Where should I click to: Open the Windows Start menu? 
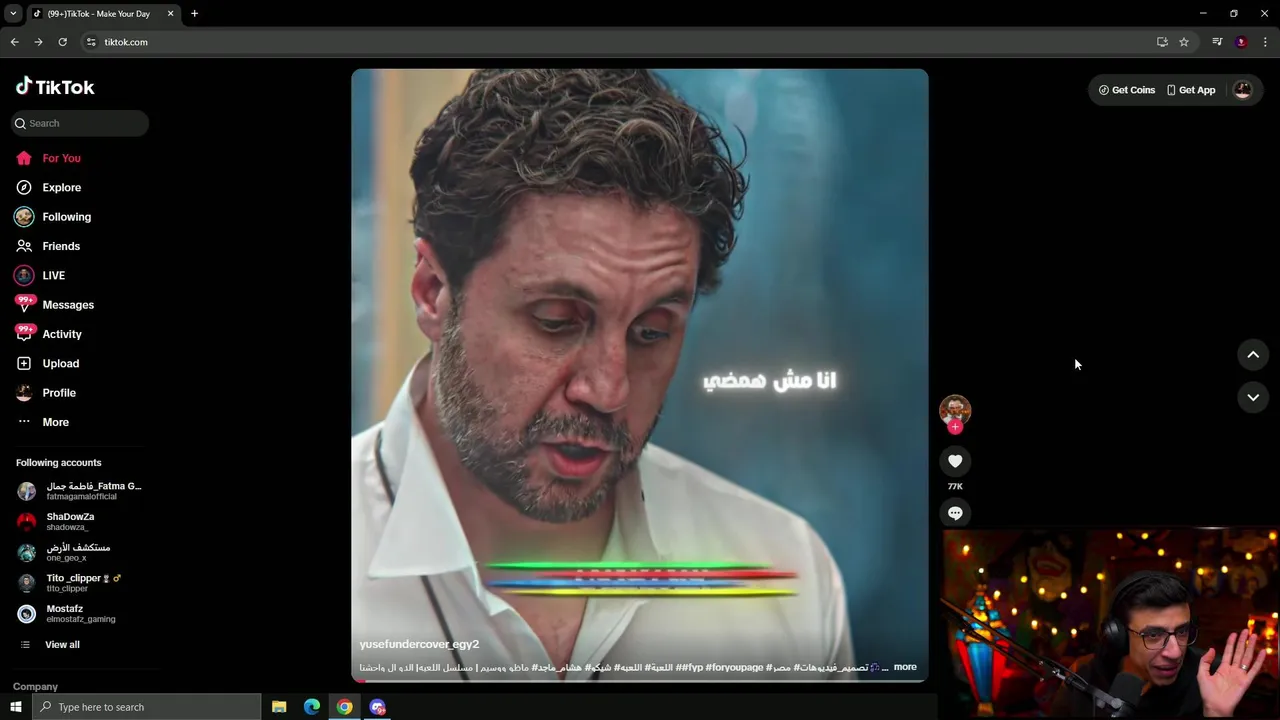15,707
